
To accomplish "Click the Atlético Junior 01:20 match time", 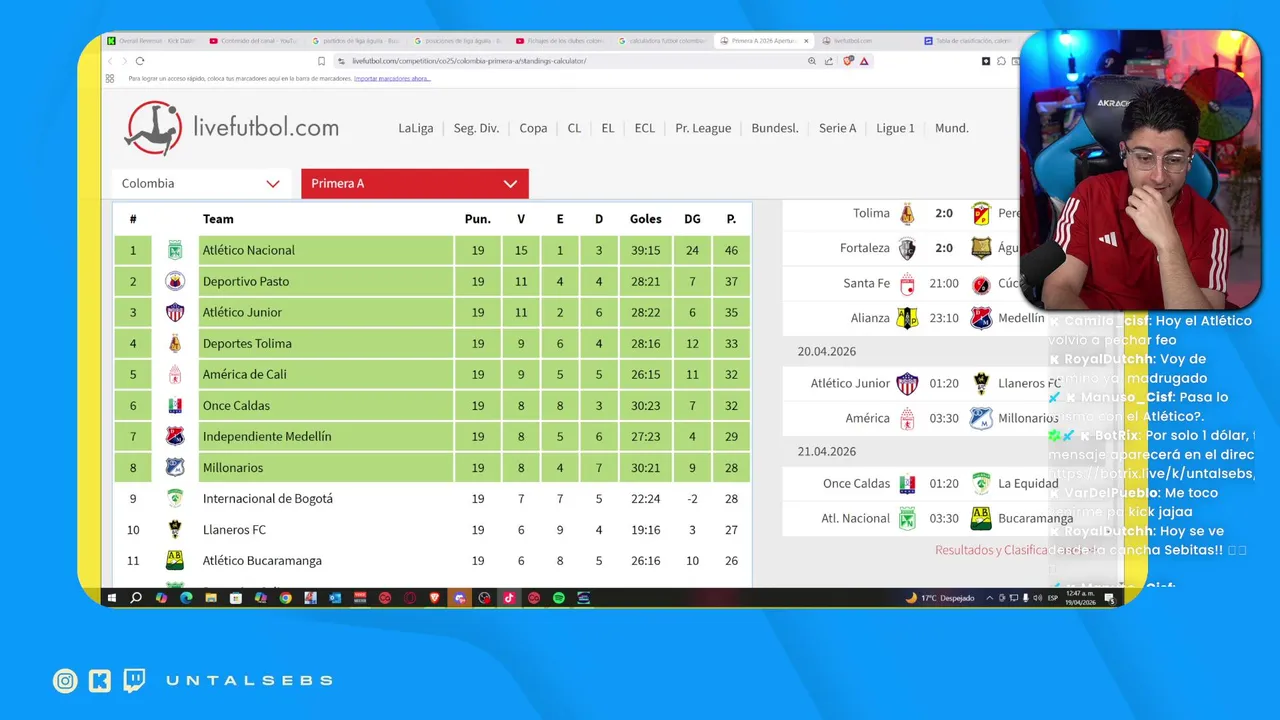I will [x=944, y=383].
